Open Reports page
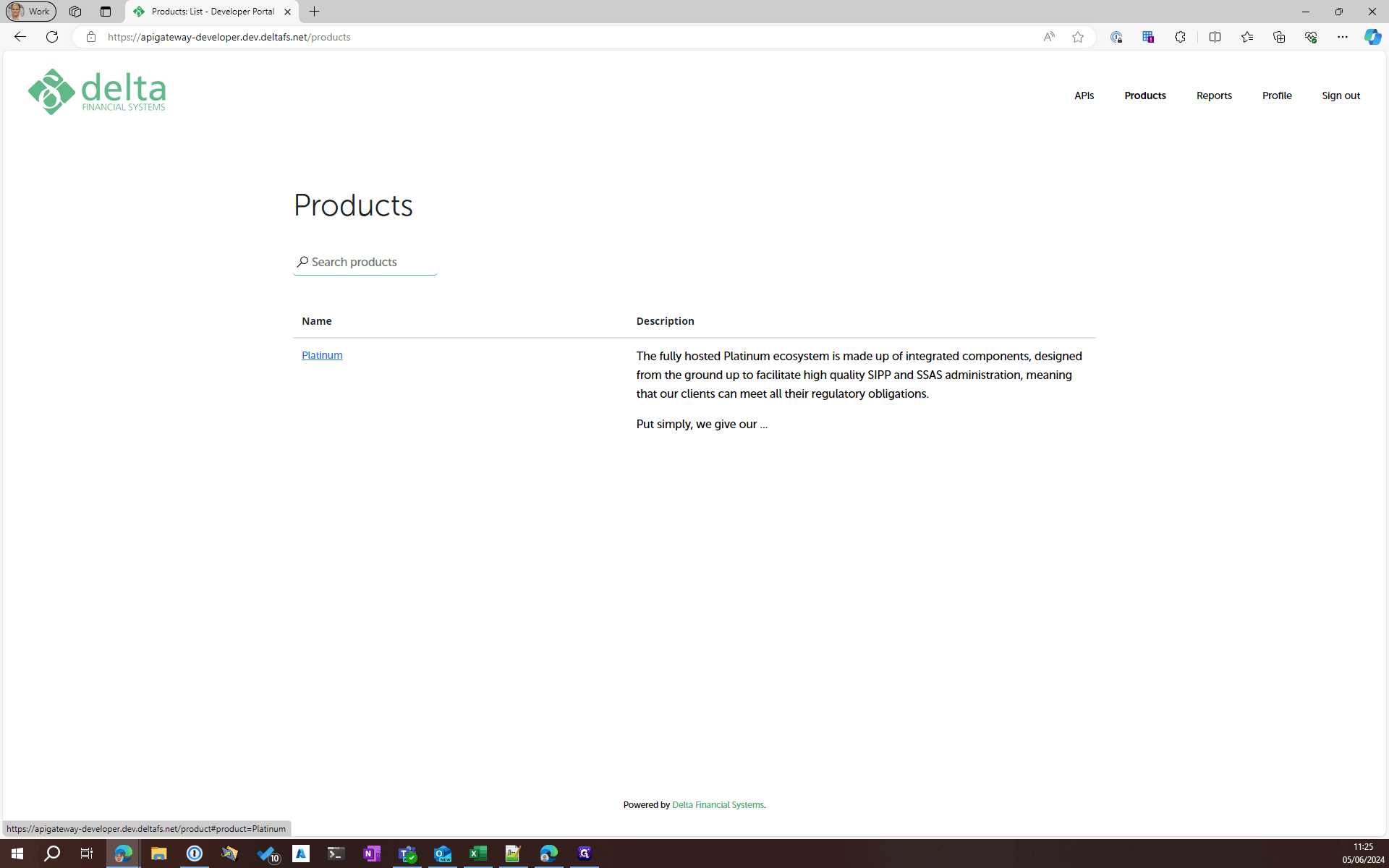1389x868 pixels. point(1214,95)
